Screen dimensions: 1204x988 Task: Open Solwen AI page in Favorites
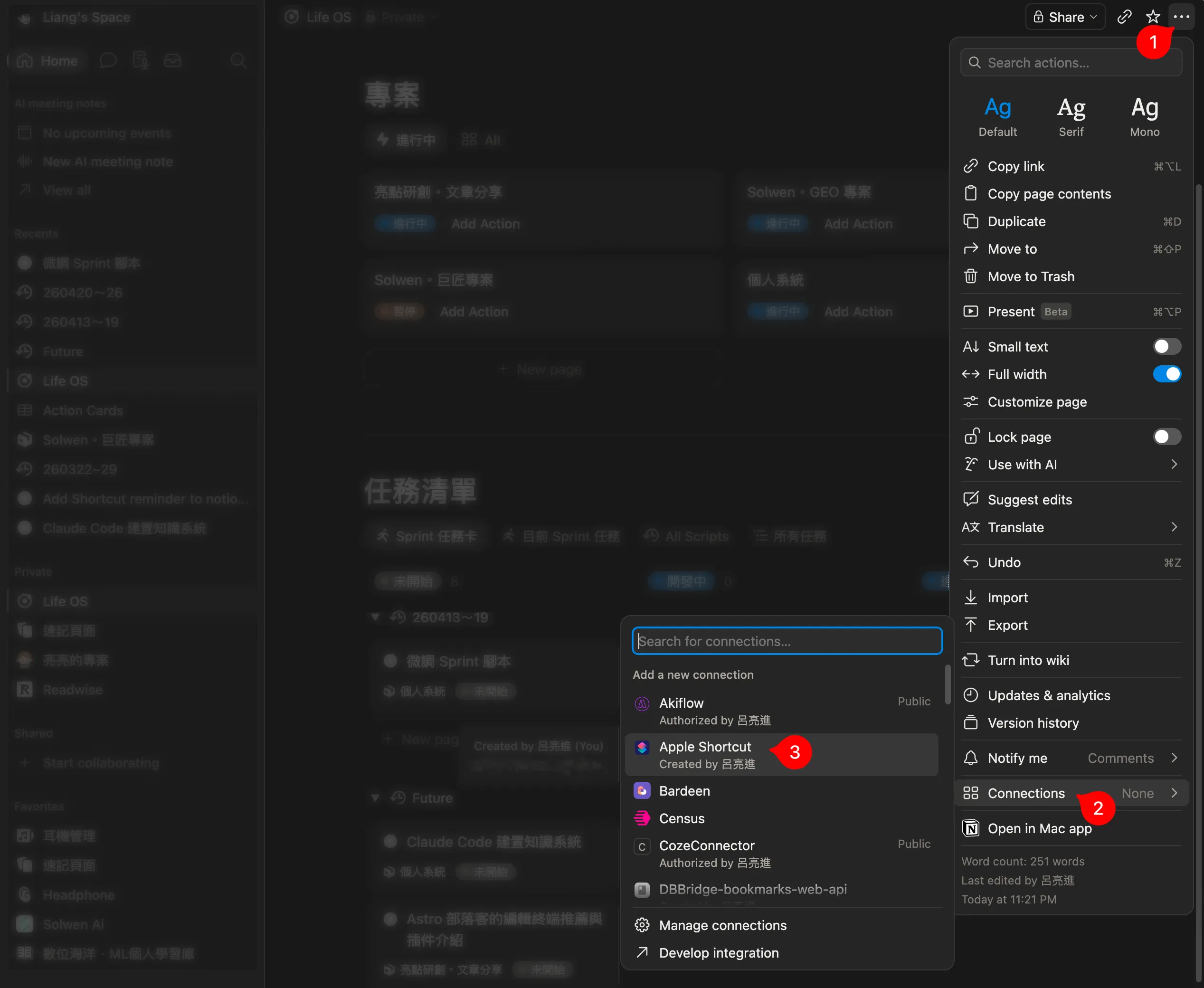132,924
